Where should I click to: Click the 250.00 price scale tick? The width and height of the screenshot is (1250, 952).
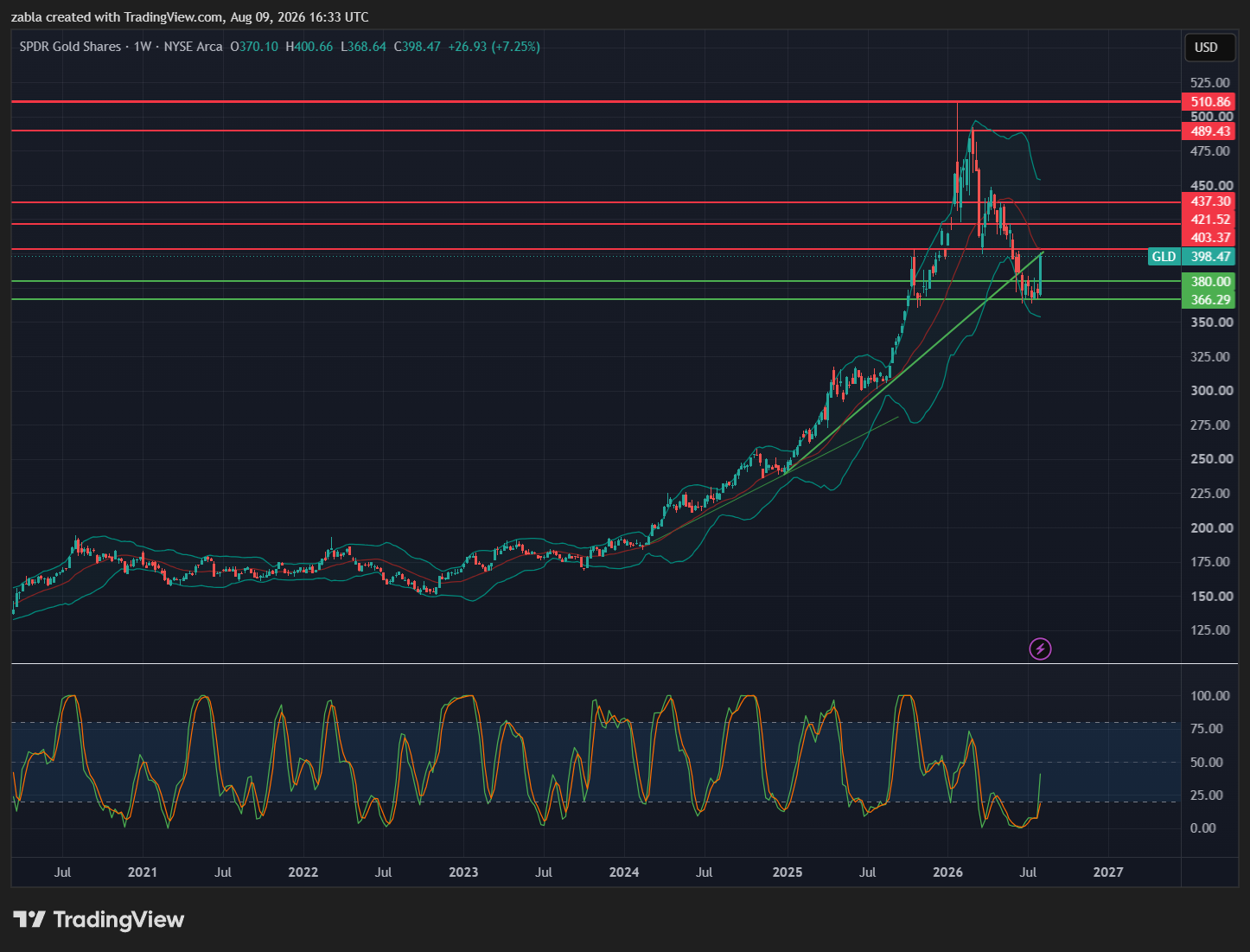(1210, 459)
